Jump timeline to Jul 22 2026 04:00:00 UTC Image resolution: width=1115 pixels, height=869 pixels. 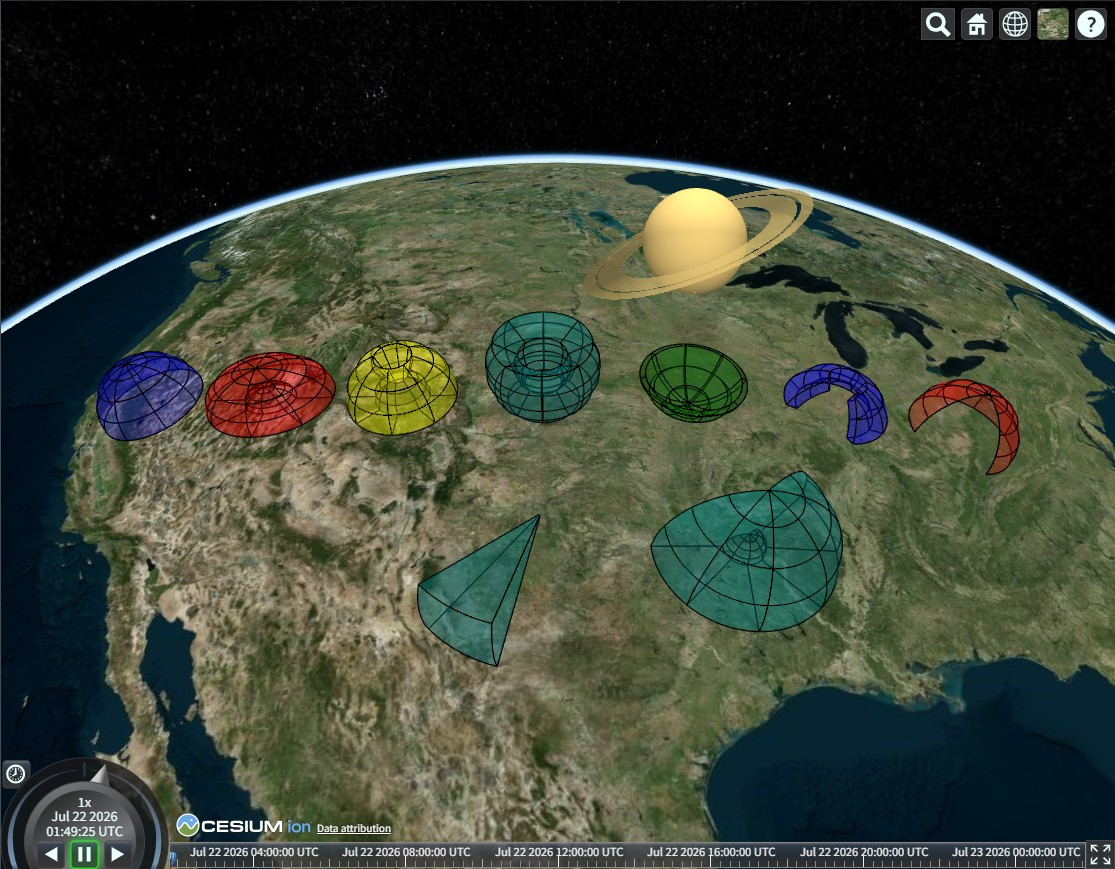pos(254,851)
